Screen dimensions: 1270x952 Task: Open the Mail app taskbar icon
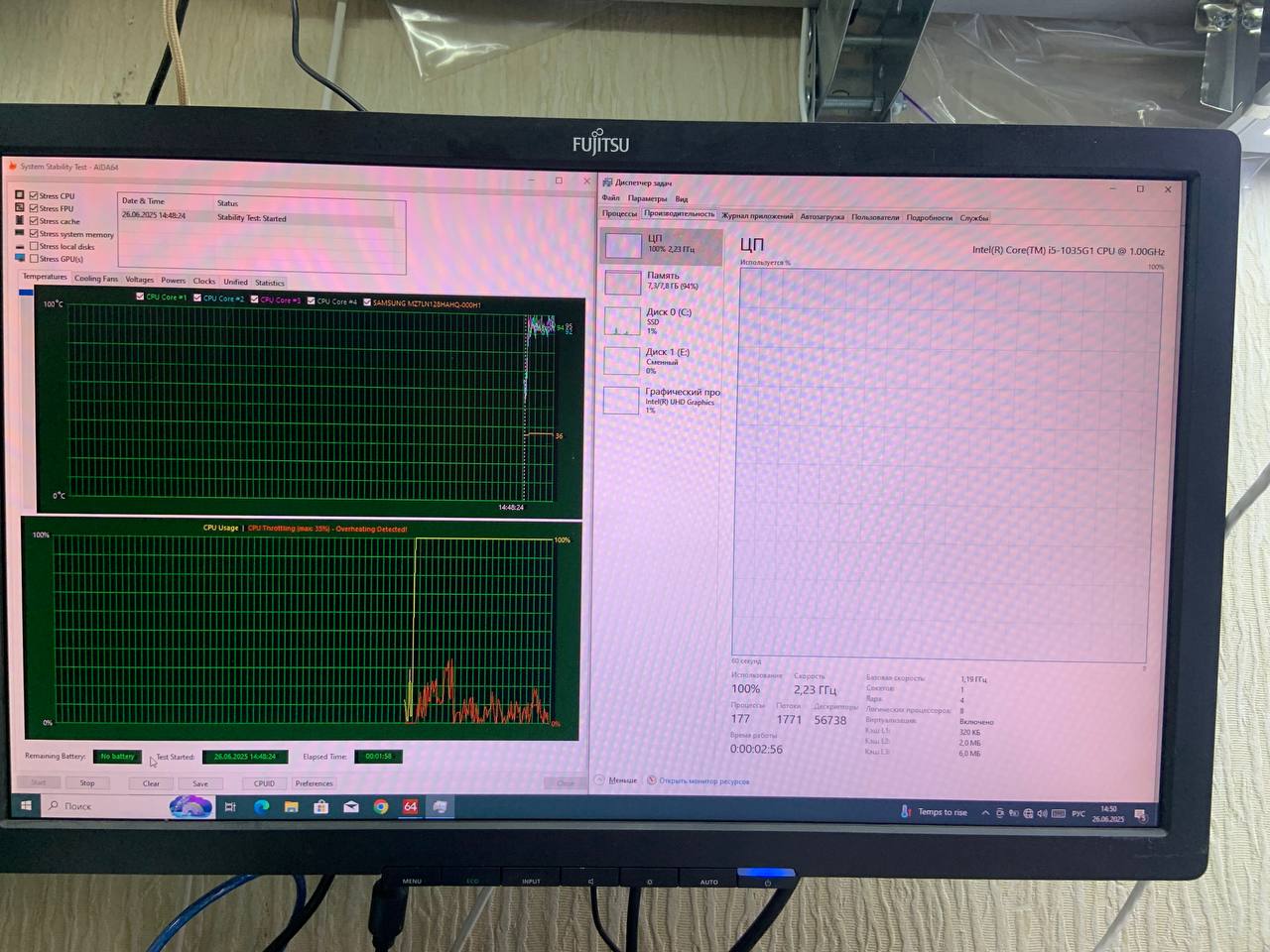click(x=351, y=807)
